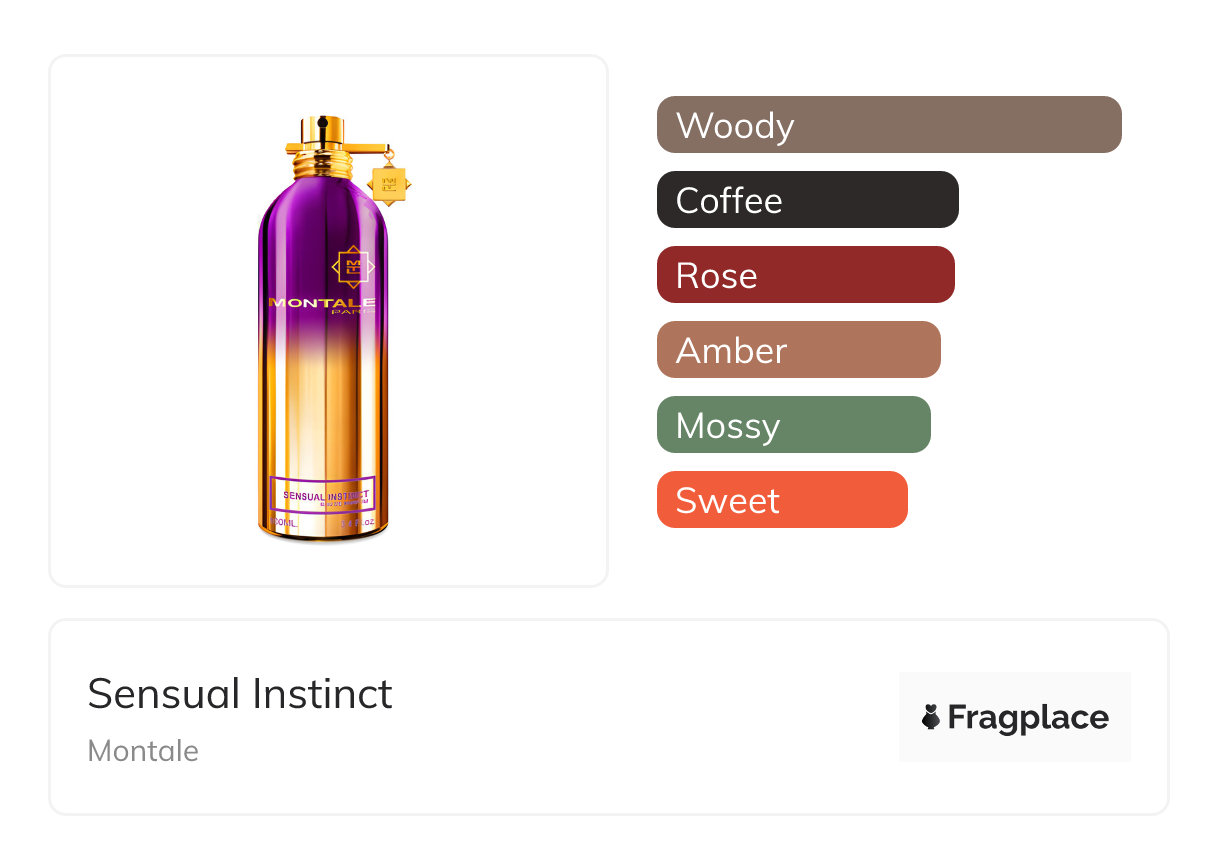Pick the Amber accord bar
Image resolution: width=1218 pixels, height=864 pixels.
798,350
